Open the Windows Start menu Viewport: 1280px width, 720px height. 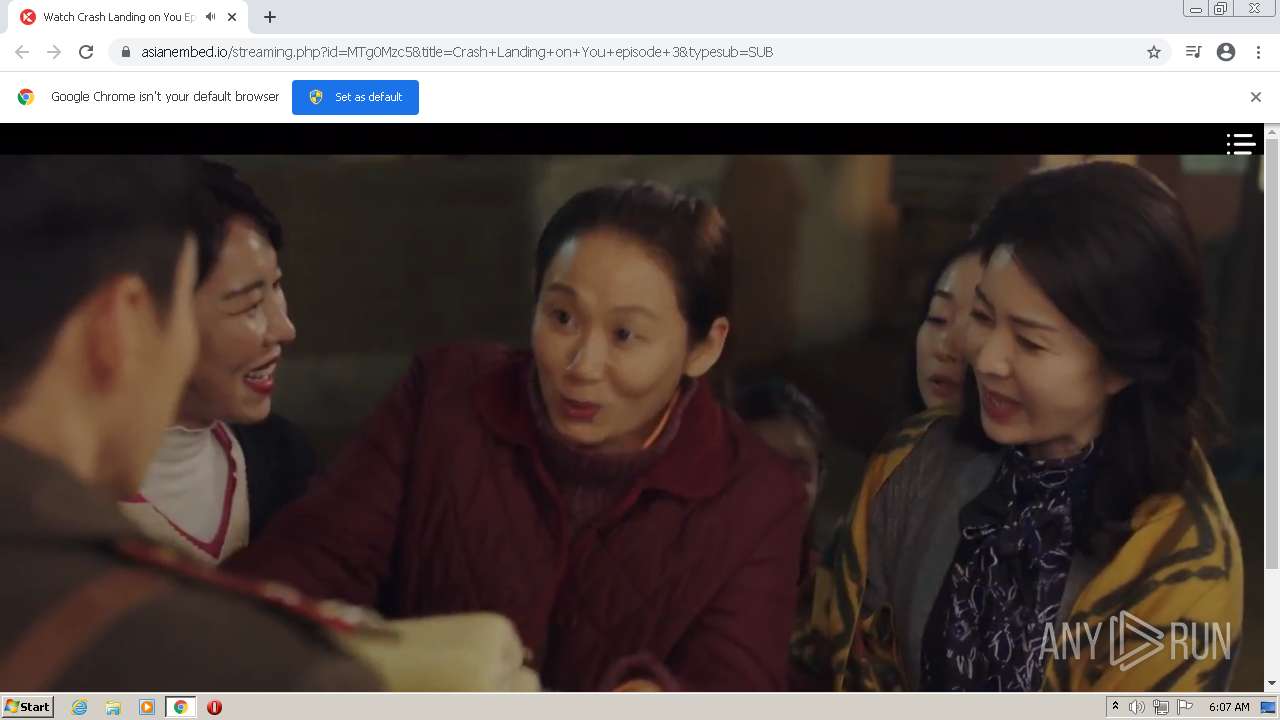(x=28, y=706)
